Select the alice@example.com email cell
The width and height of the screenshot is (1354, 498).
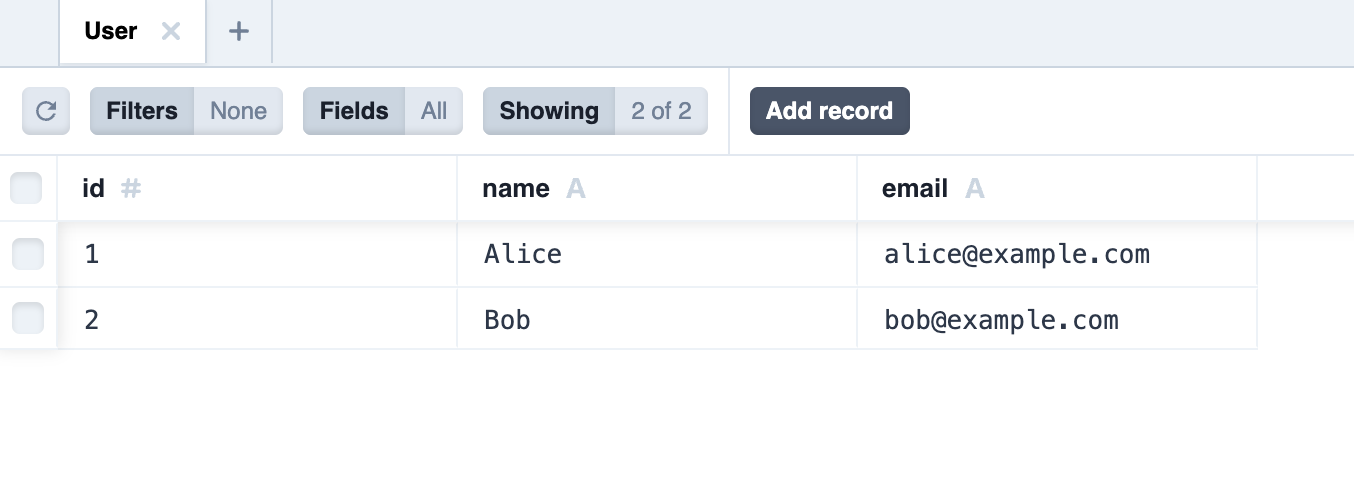[x=1016, y=255]
